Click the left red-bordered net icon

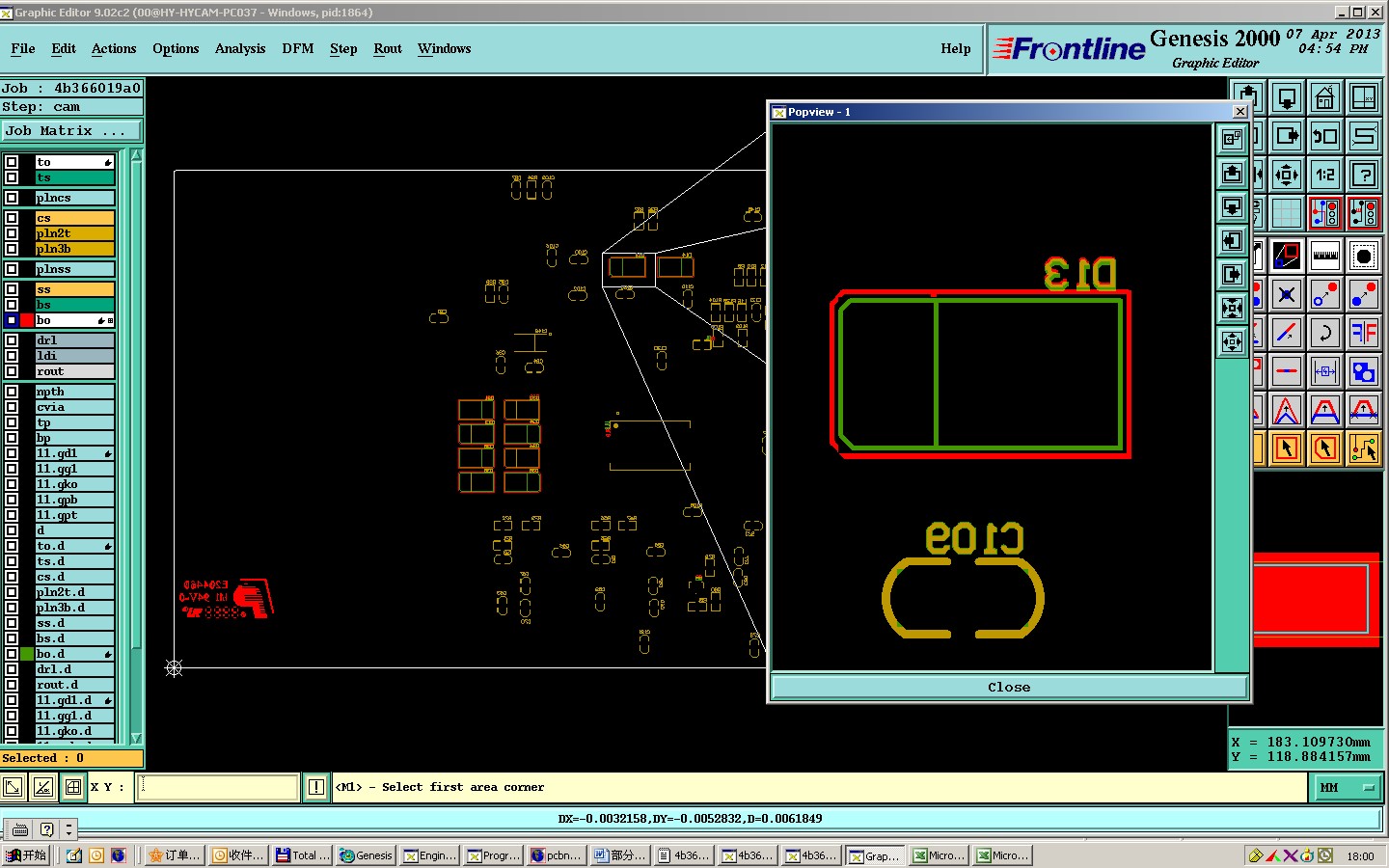[x=1325, y=213]
